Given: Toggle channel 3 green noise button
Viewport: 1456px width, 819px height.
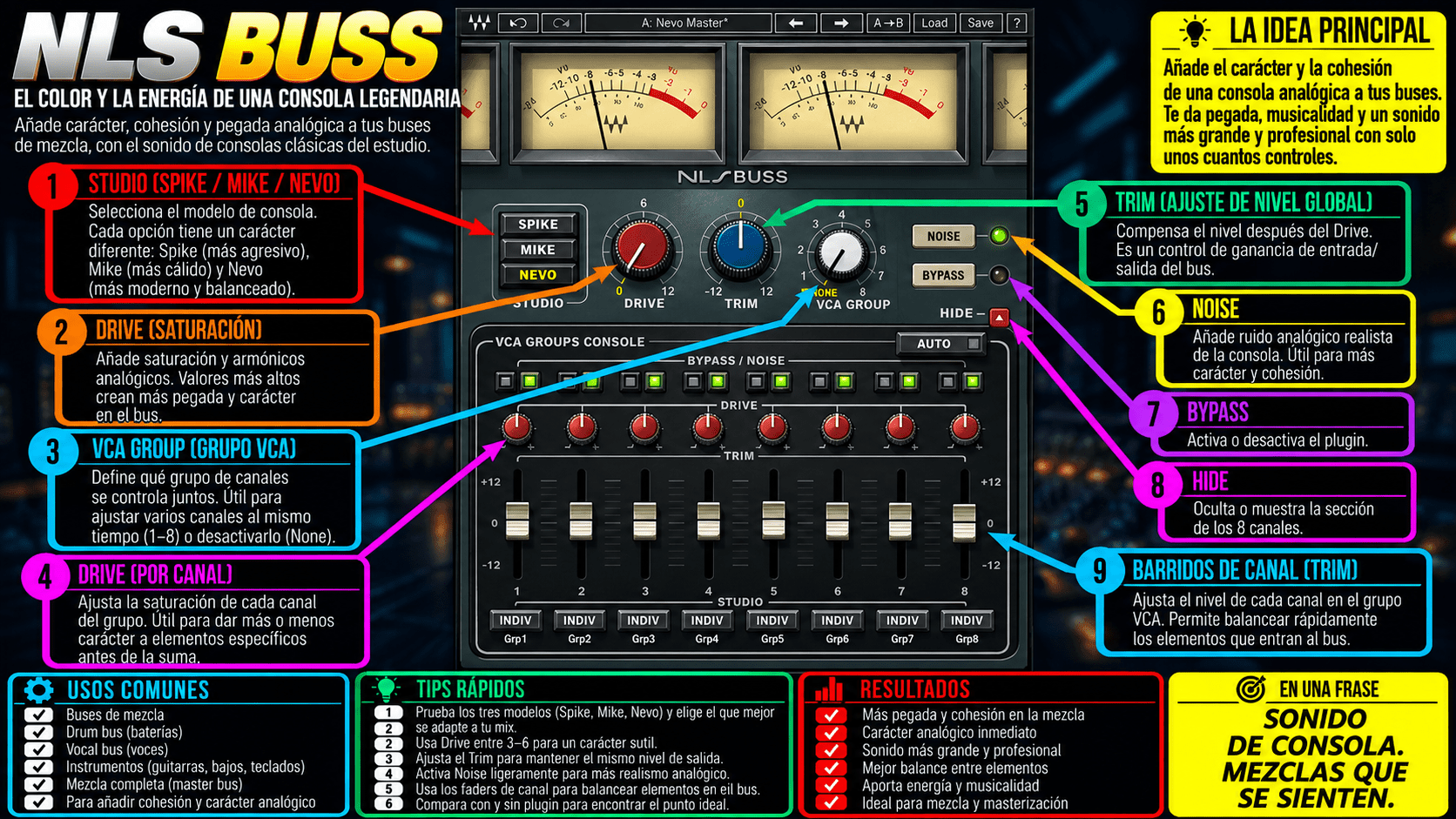Looking at the screenshot, I should click(x=655, y=381).
